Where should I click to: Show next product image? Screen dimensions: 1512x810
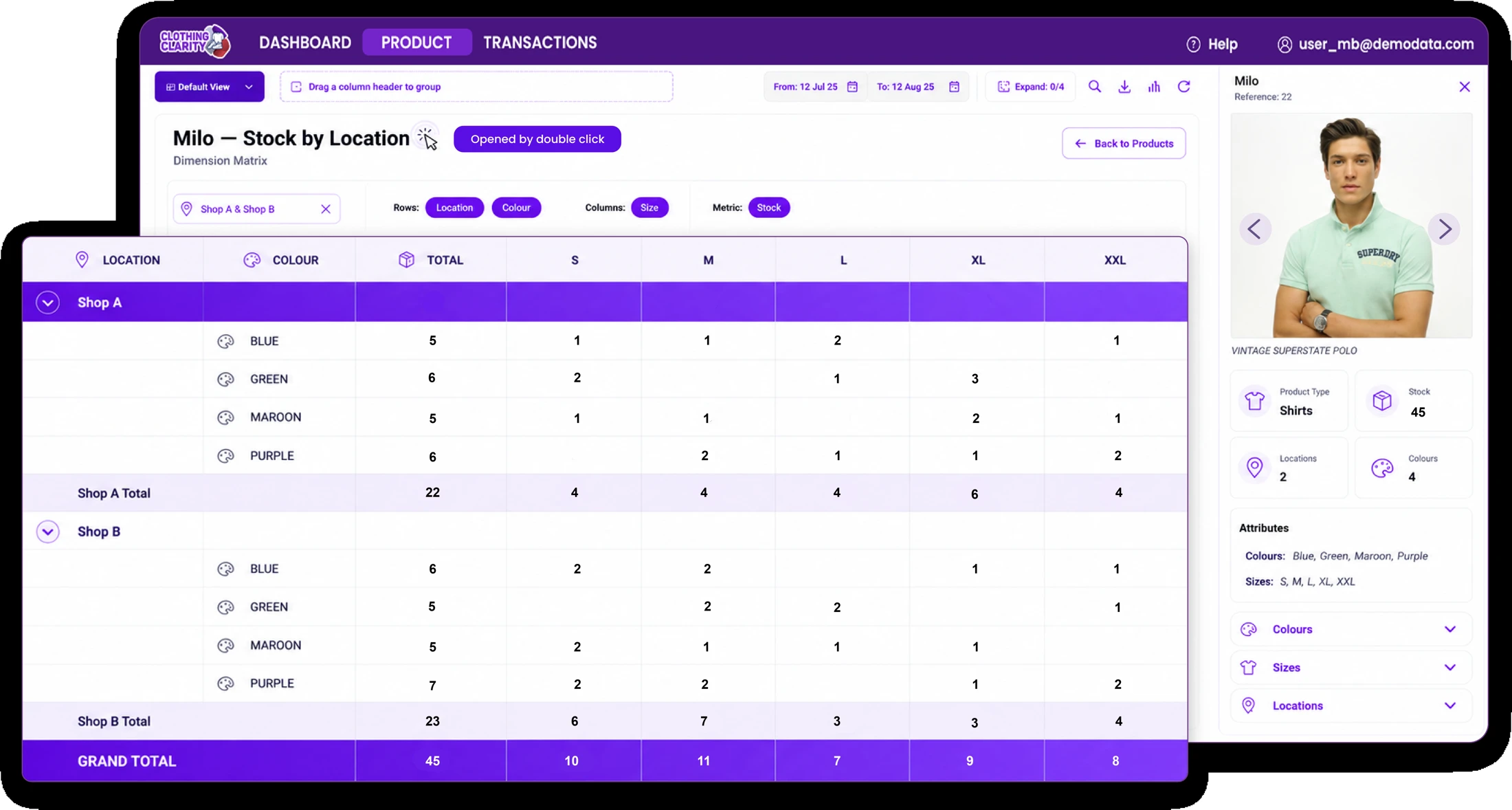click(1444, 229)
